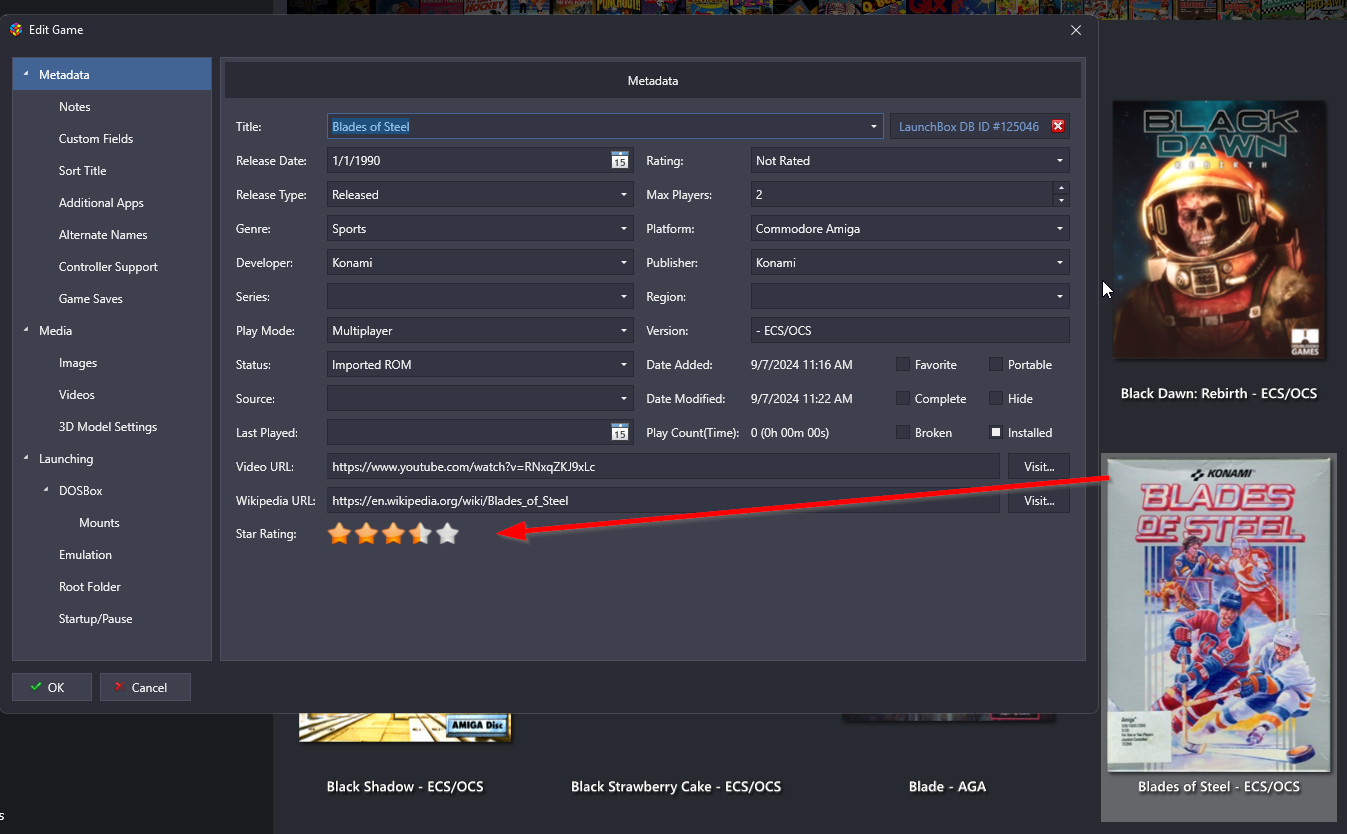Image resolution: width=1347 pixels, height=834 pixels.
Task: Click the OK button
Action: pyautogui.click(x=52, y=687)
